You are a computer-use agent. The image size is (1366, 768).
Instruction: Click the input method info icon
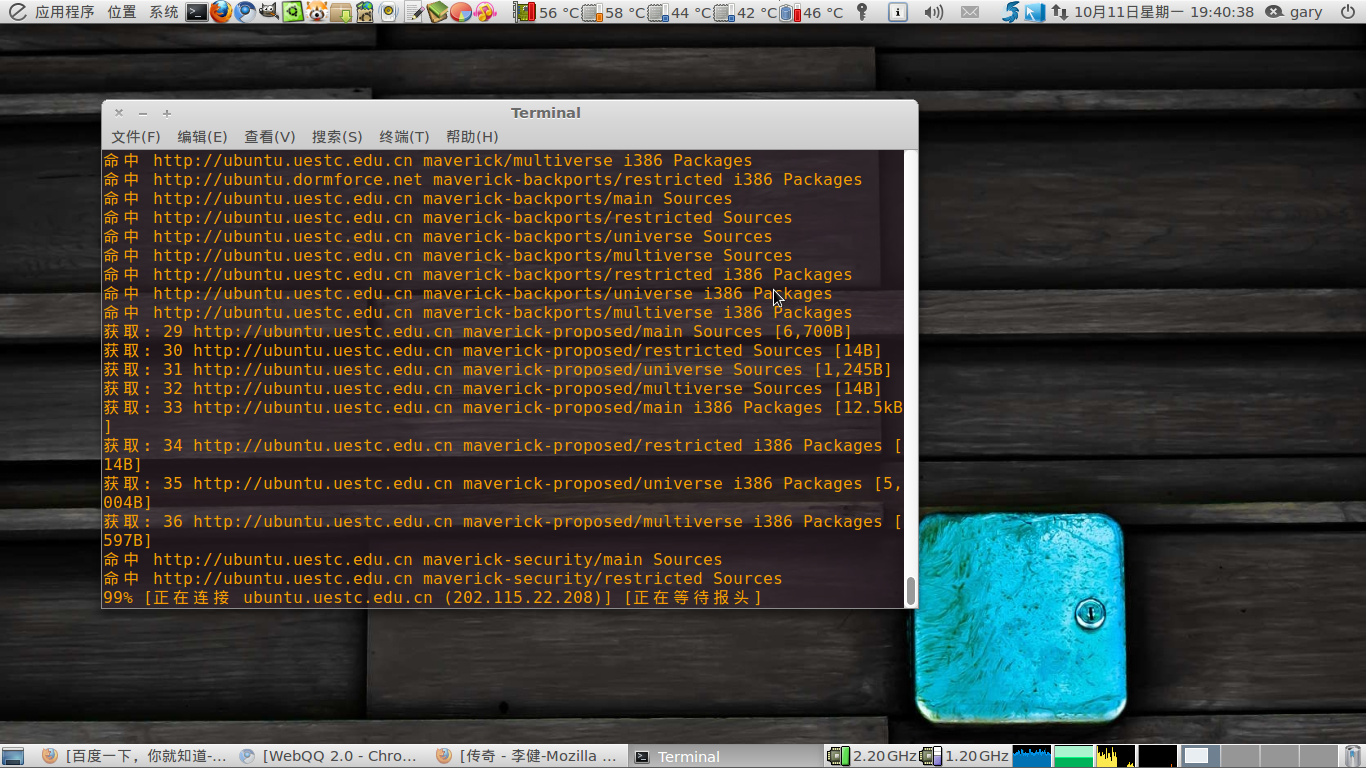(x=898, y=12)
